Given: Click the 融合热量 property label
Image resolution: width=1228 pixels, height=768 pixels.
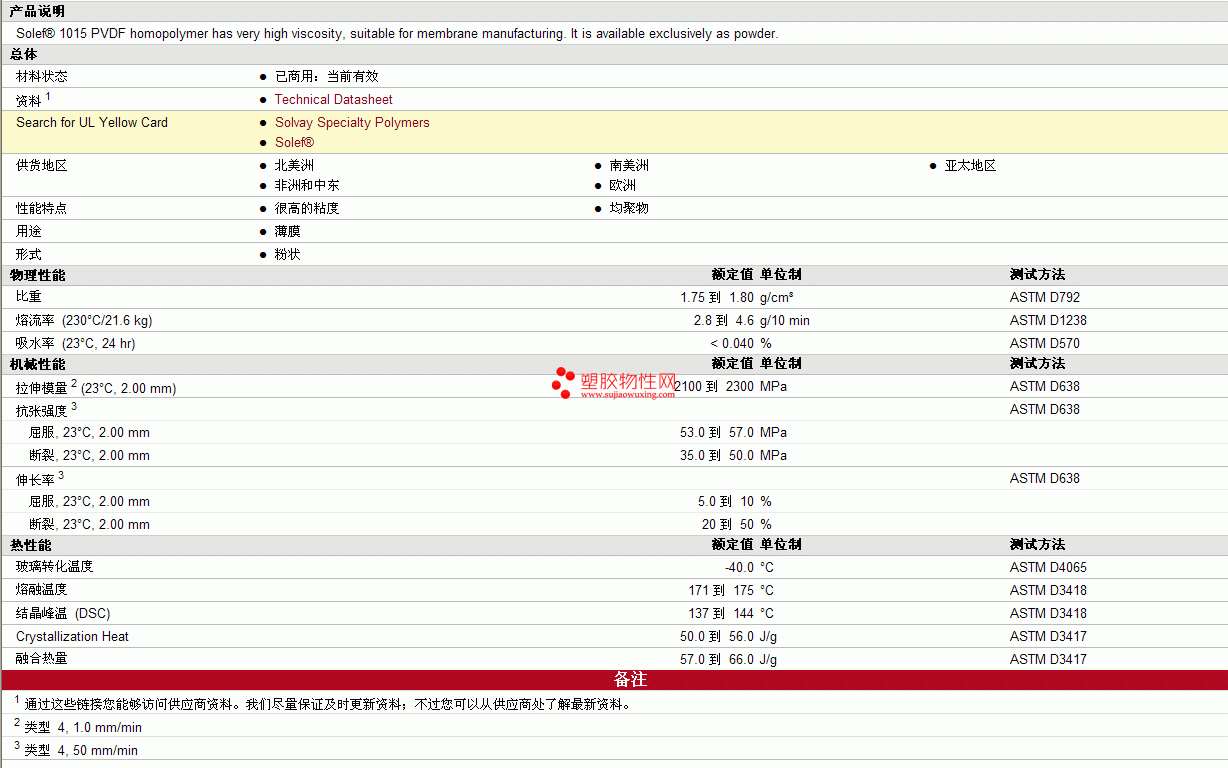Looking at the screenshot, I should [x=42, y=659].
